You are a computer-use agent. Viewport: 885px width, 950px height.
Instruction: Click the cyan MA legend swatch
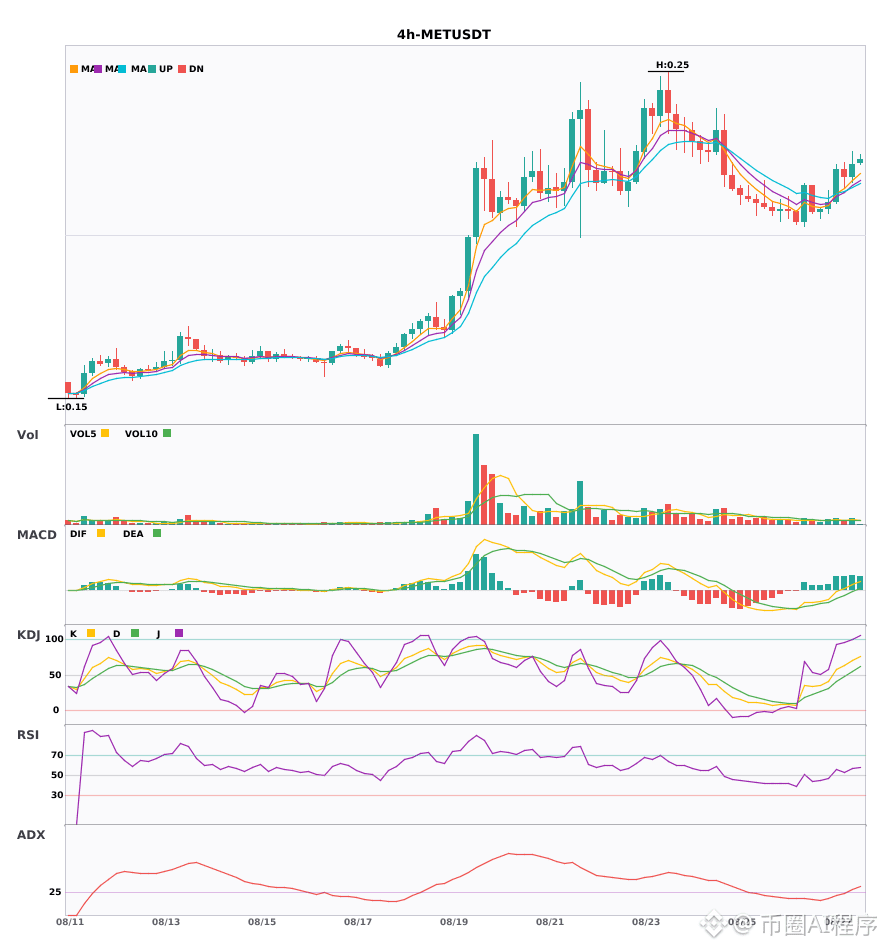click(122, 69)
